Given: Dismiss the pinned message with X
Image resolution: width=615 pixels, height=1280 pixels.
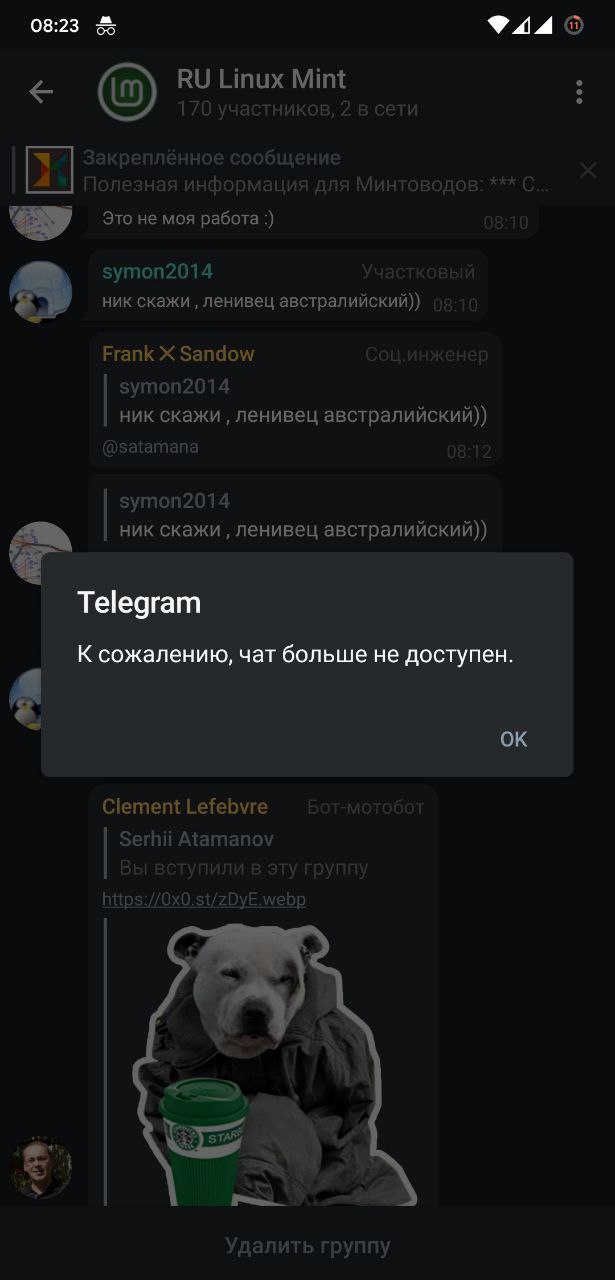Looking at the screenshot, I should pyautogui.click(x=588, y=170).
